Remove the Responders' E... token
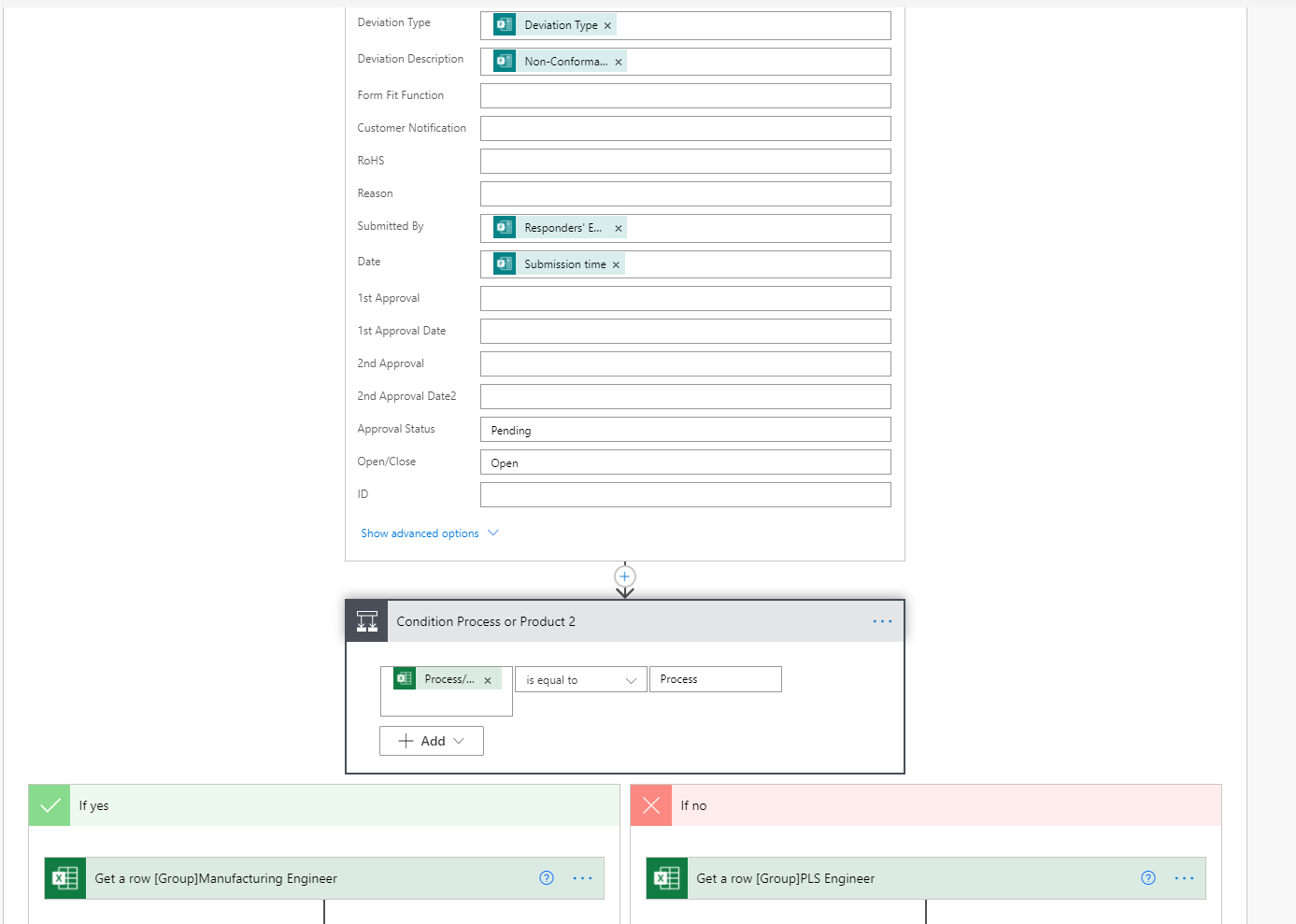The height and width of the screenshot is (924, 1296). pyautogui.click(x=619, y=229)
